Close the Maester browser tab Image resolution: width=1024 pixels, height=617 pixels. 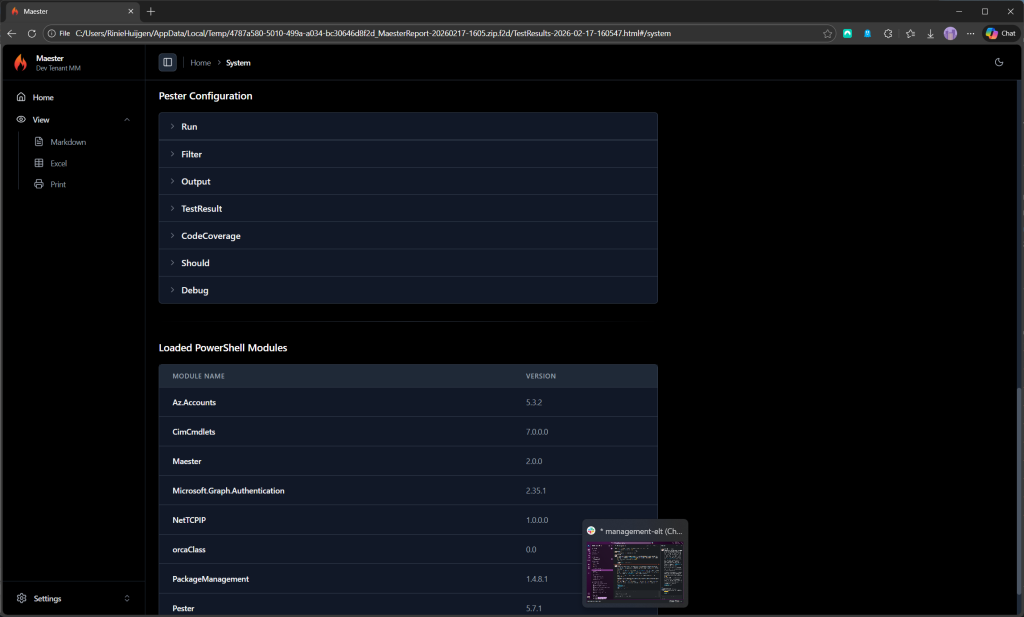pos(131,11)
